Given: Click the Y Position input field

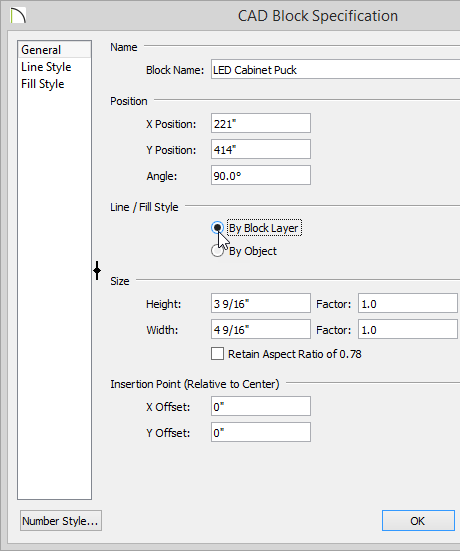Looking at the screenshot, I should 261,149.
